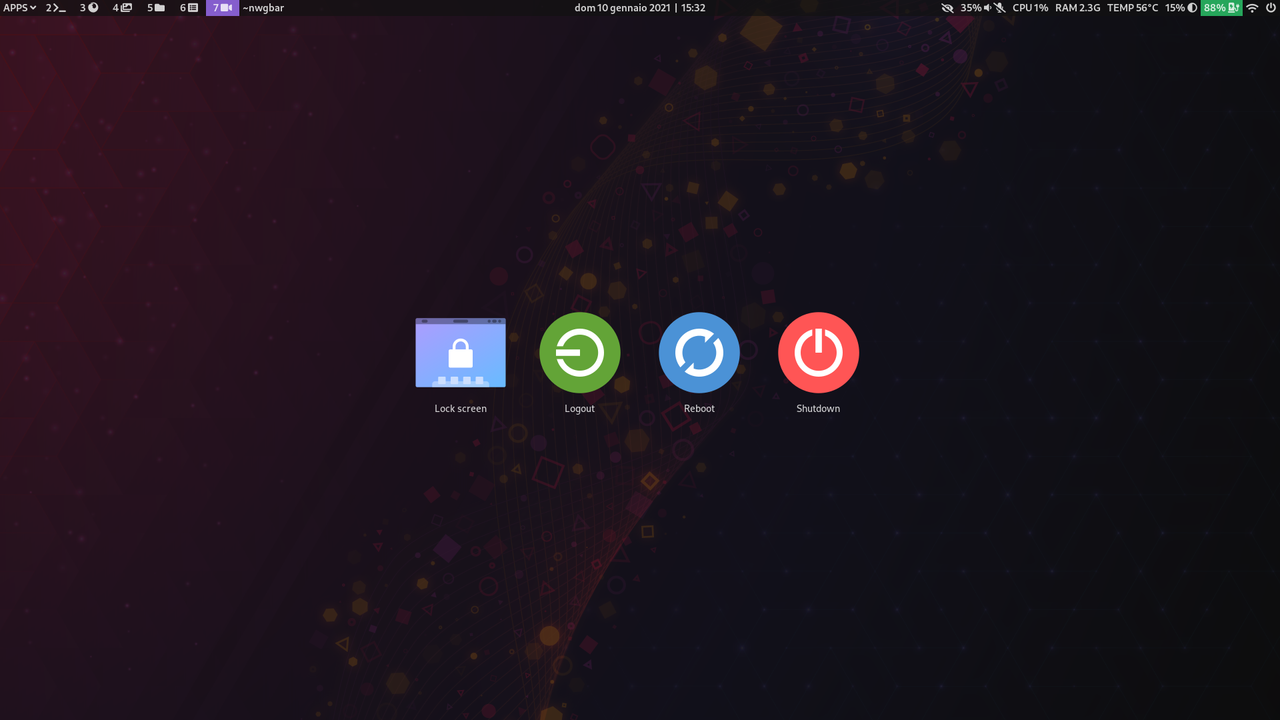Toggle the crossed-out eye icon in panel
Viewport: 1280px width, 720px height.
(948, 7)
